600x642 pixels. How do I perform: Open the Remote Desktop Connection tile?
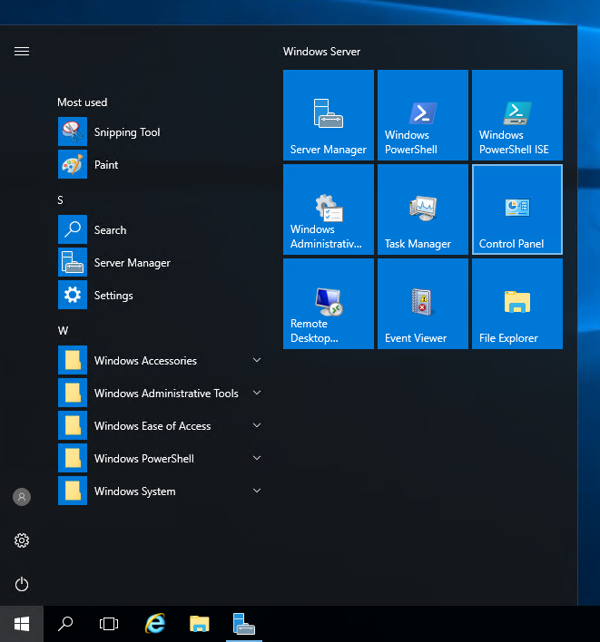coord(328,304)
